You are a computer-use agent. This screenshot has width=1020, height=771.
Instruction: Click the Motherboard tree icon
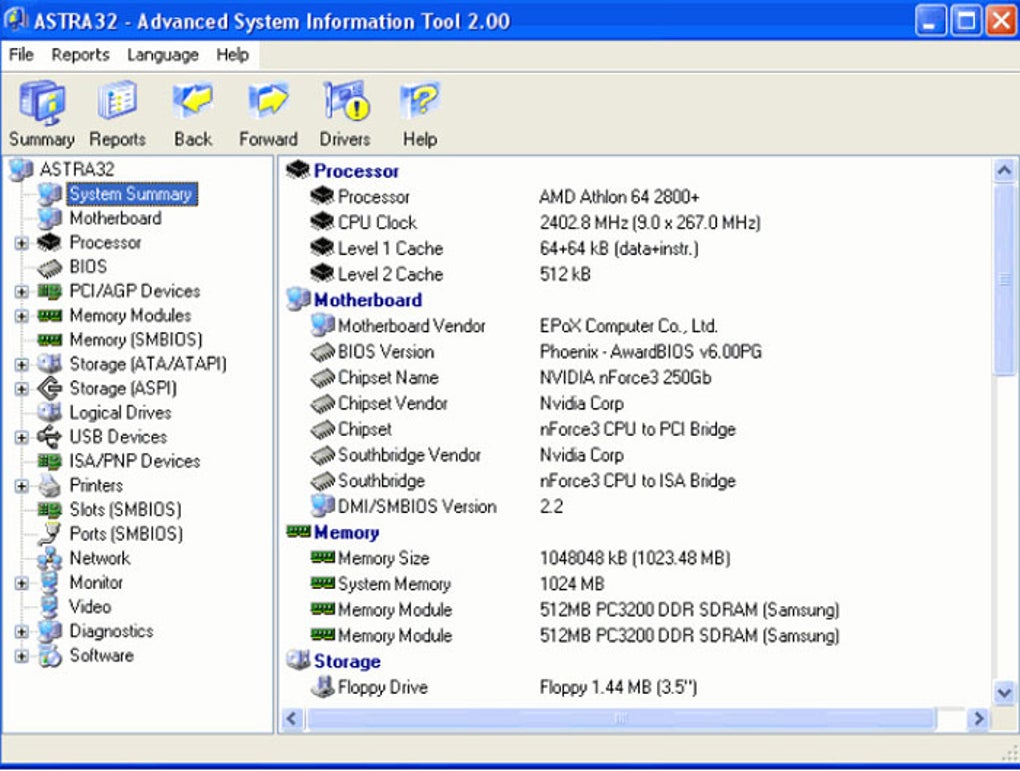tap(49, 218)
